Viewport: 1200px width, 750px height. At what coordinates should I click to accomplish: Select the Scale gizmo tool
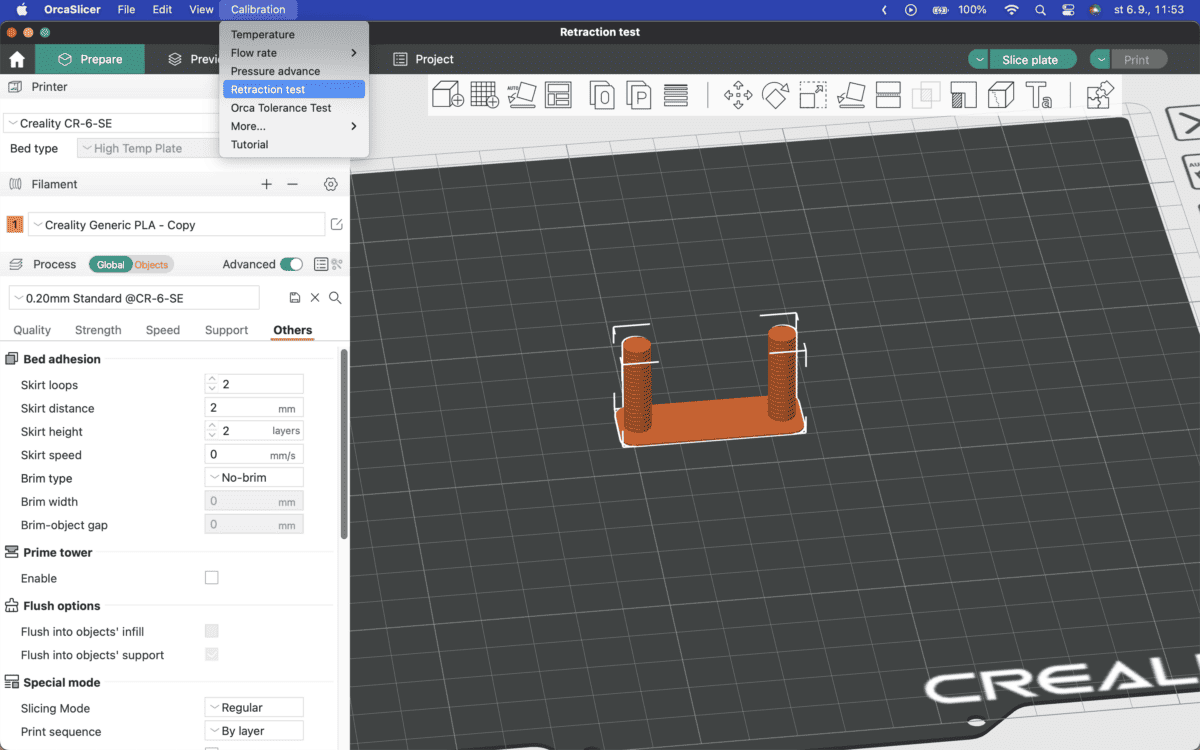pos(813,95)
